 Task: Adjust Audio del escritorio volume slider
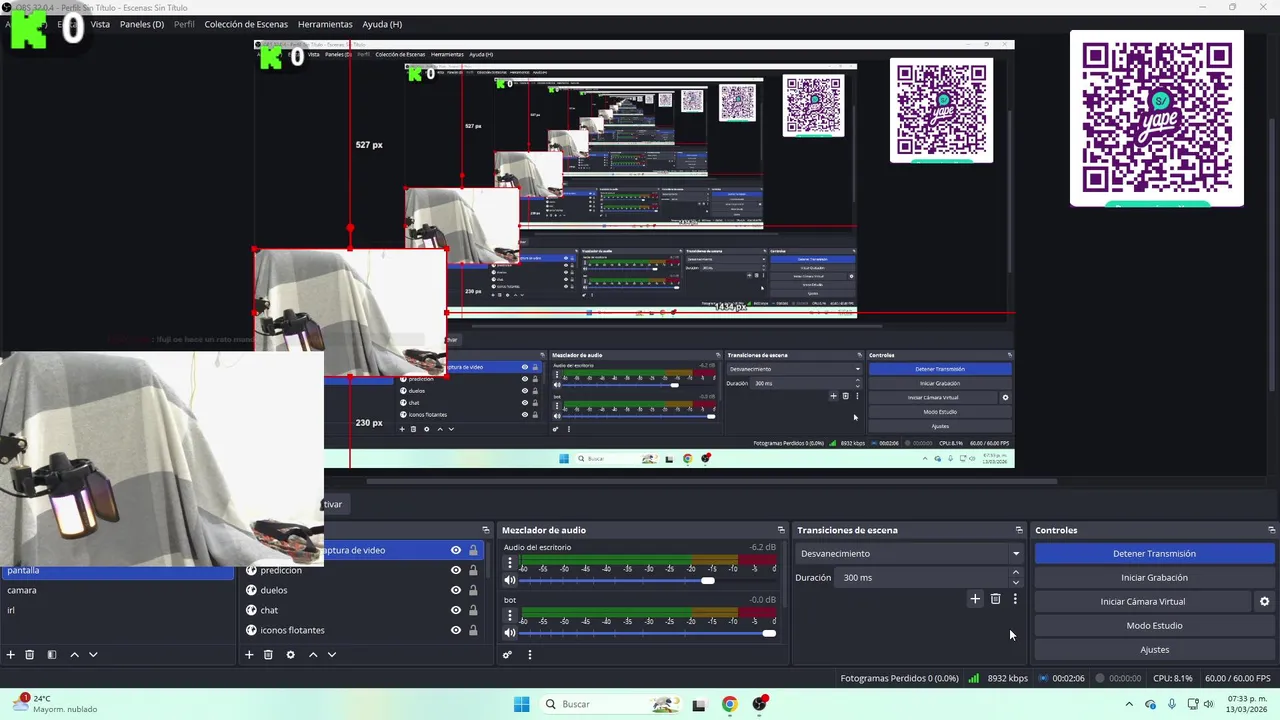point(708,580)
